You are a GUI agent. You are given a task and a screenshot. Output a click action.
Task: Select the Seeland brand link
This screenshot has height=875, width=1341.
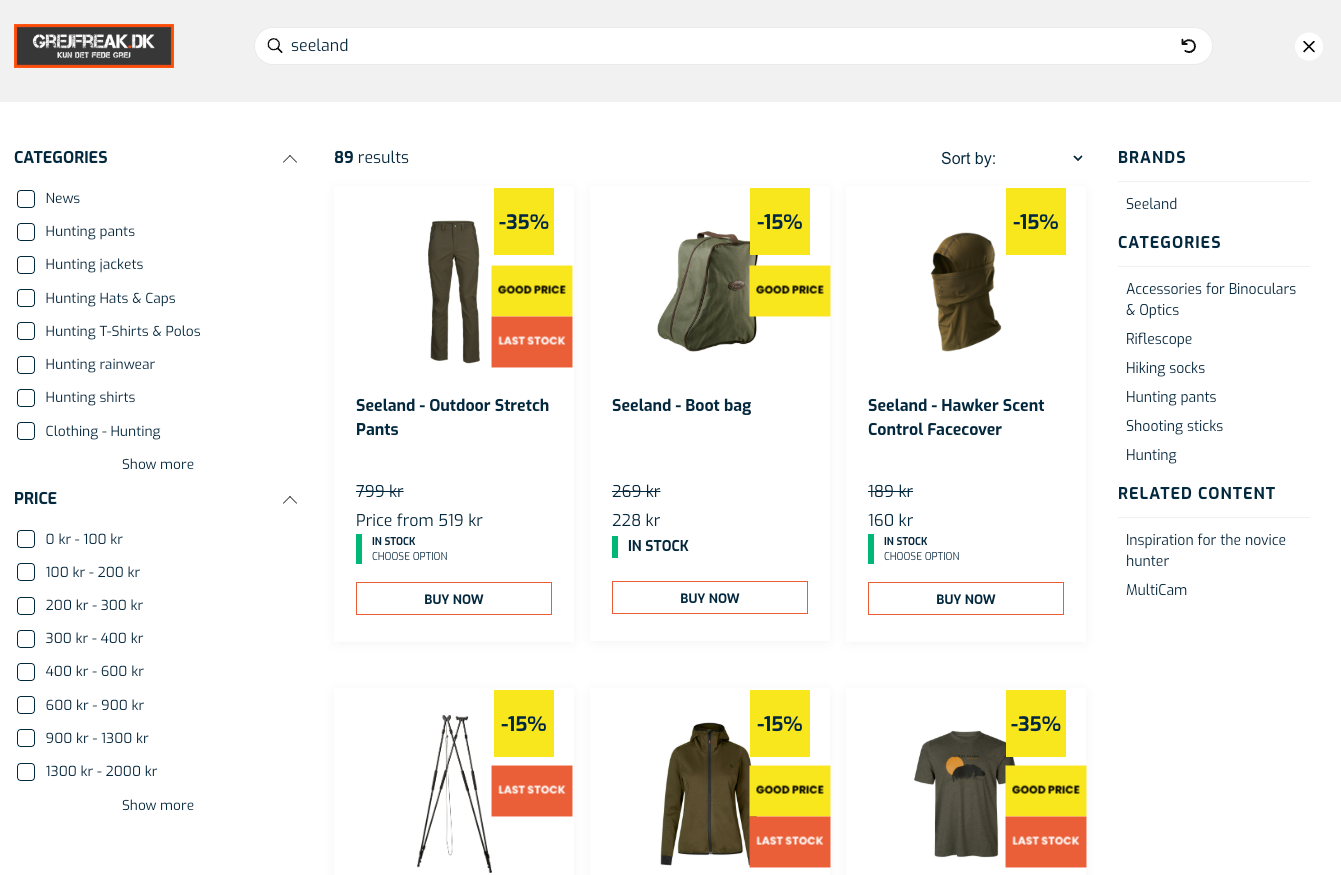[1151, 204]
